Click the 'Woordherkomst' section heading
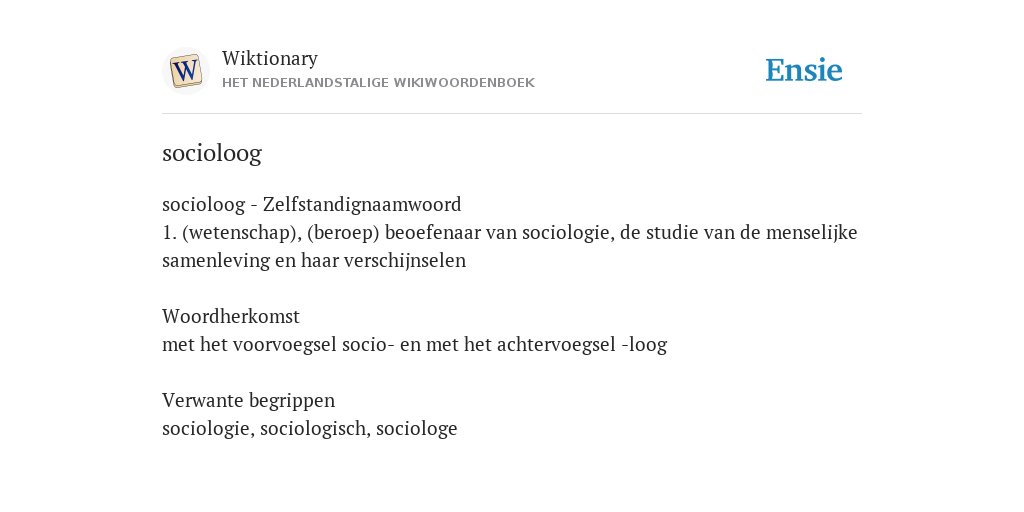This screenshot has width=1024, height=512. coord(231,317)
